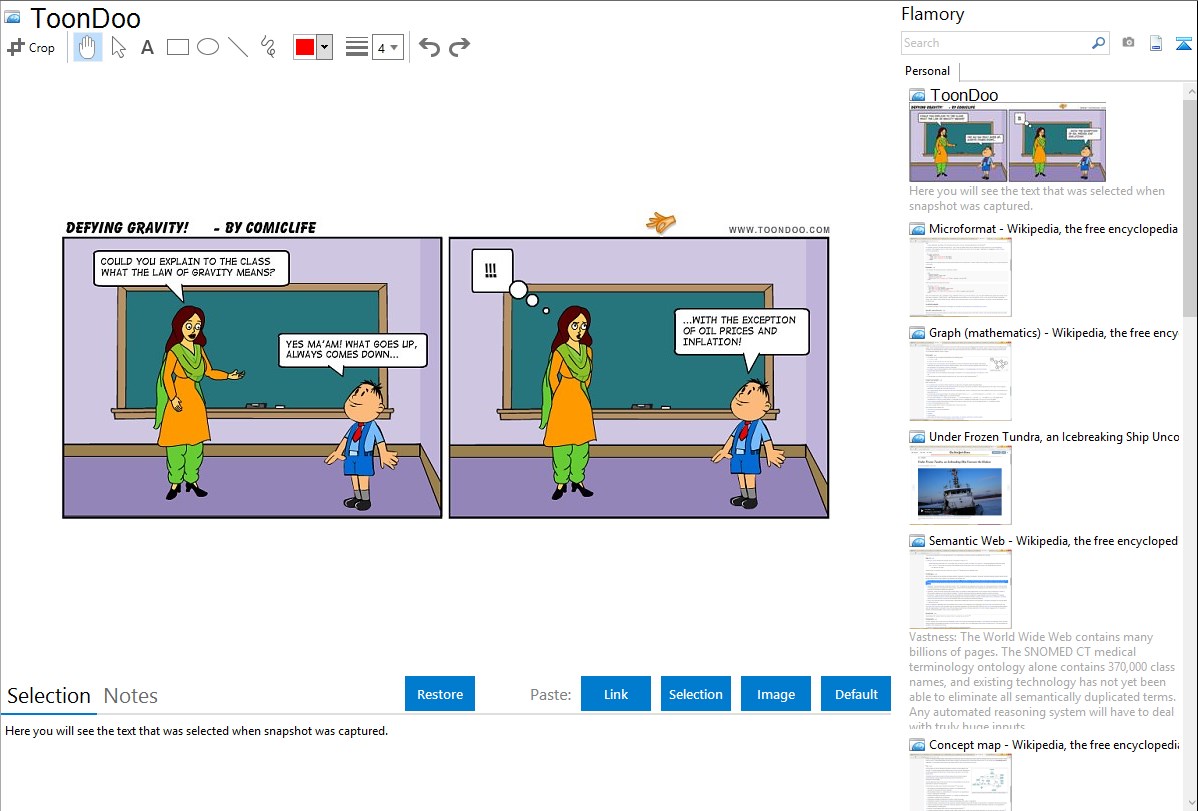The width and height of the screenshot is (1198, 811).
Task: Redo the last undone action
Action: 459,47
